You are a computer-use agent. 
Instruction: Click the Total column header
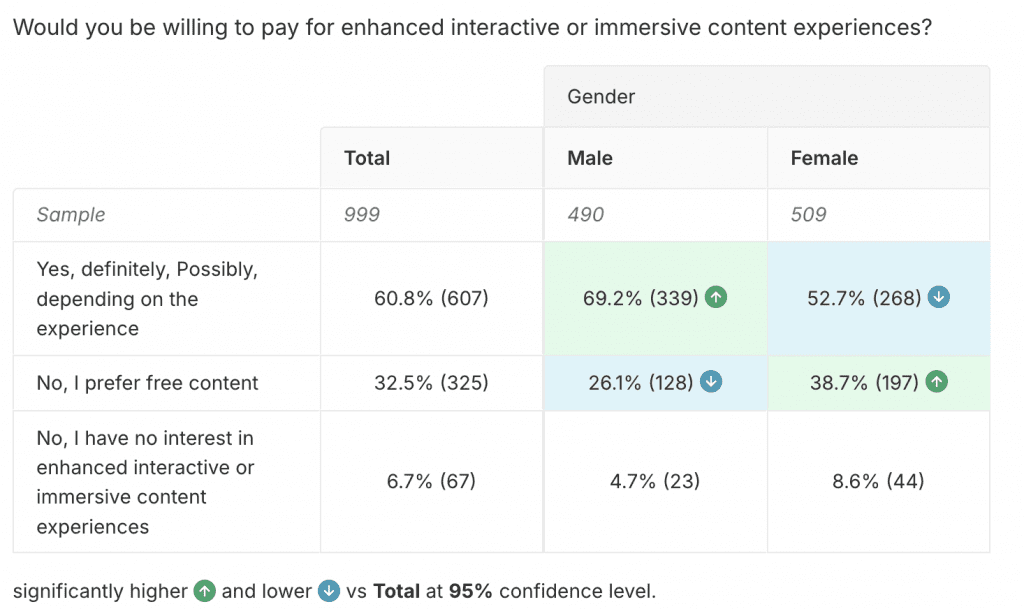coord(367,158)
